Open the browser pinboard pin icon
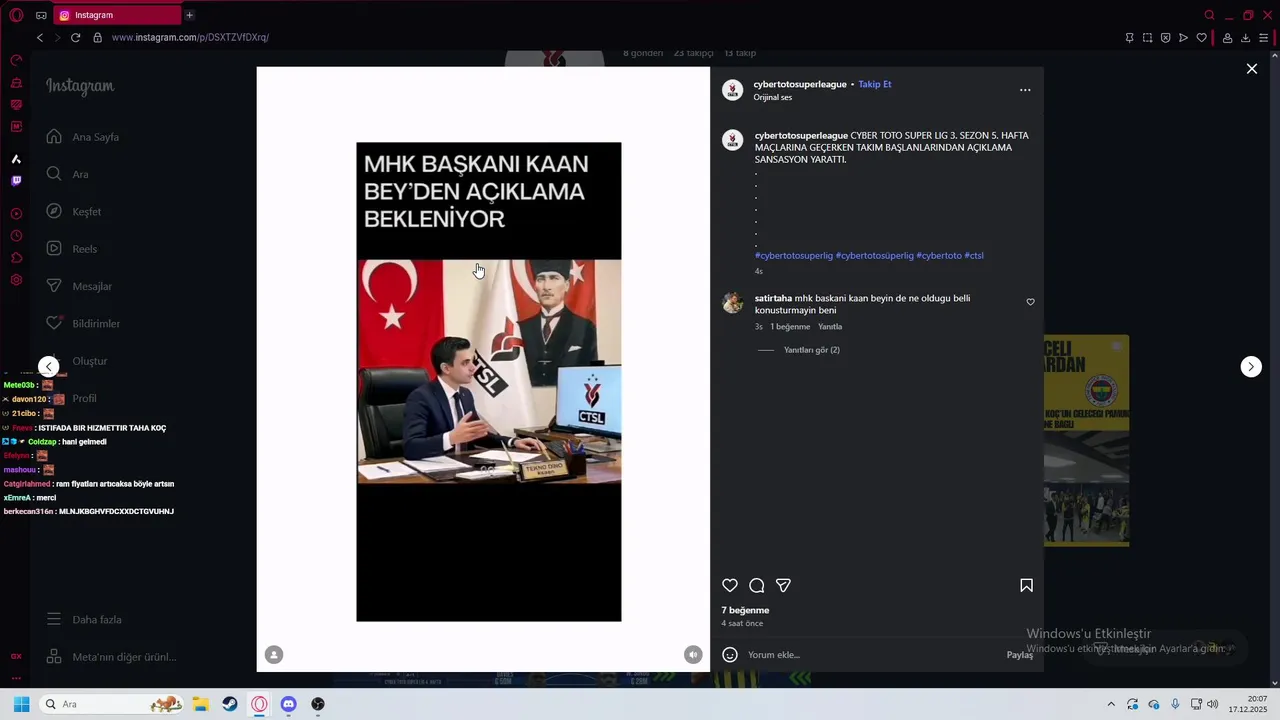Viewport: 1280px width, 720px height. point(1129,38)
